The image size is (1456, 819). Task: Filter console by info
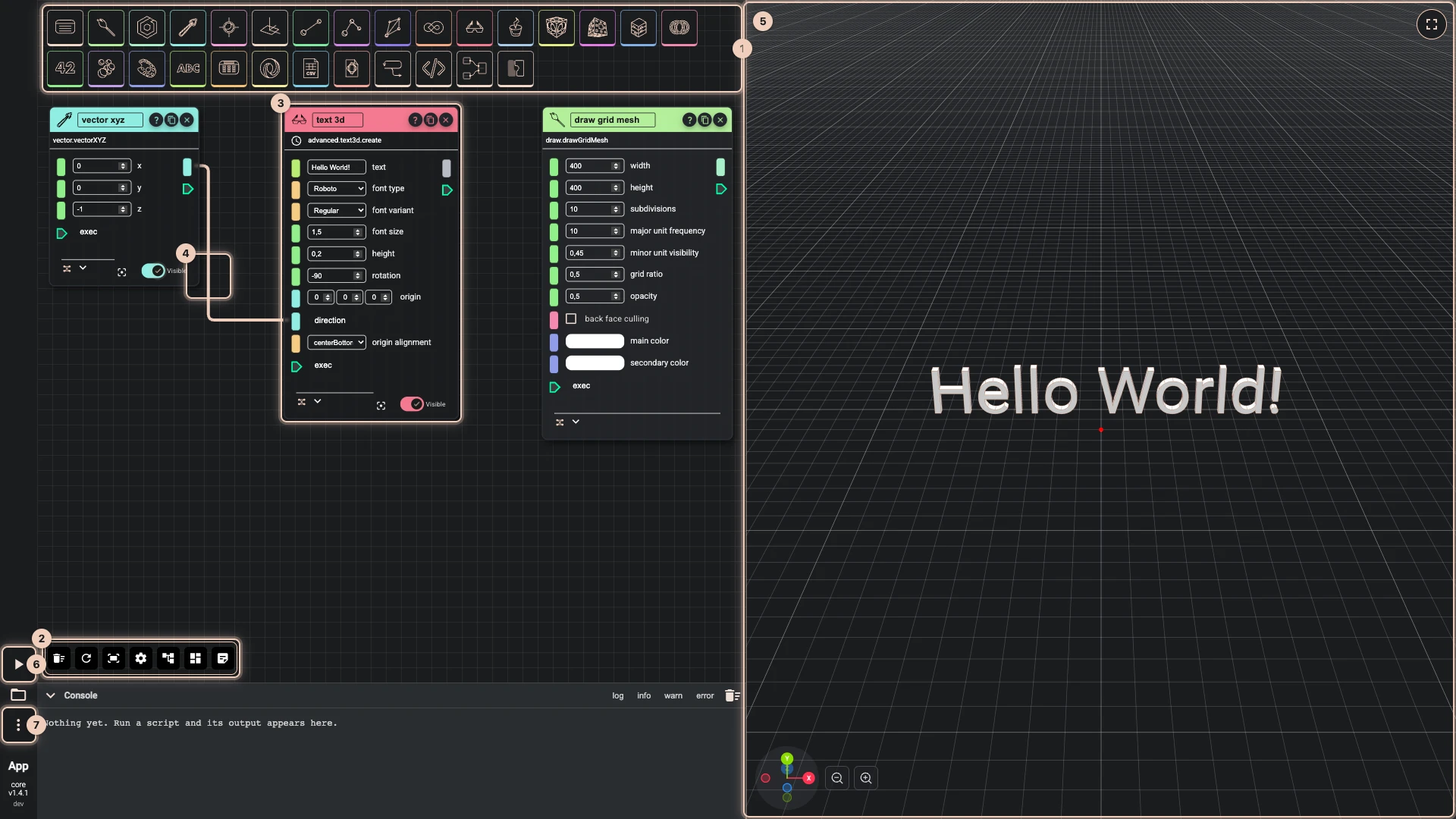(x=644, y=696)
